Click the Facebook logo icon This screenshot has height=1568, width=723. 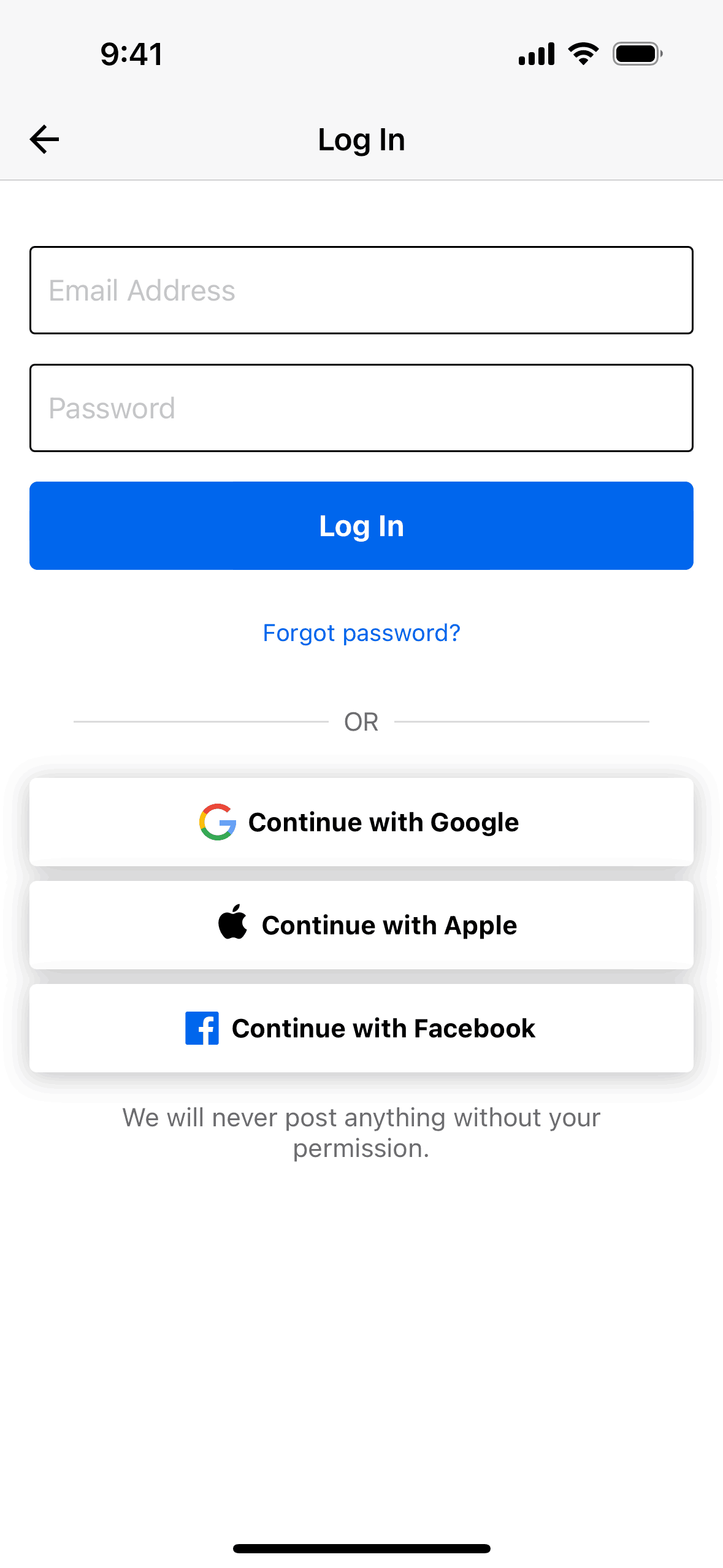[x=202, y=1028]
